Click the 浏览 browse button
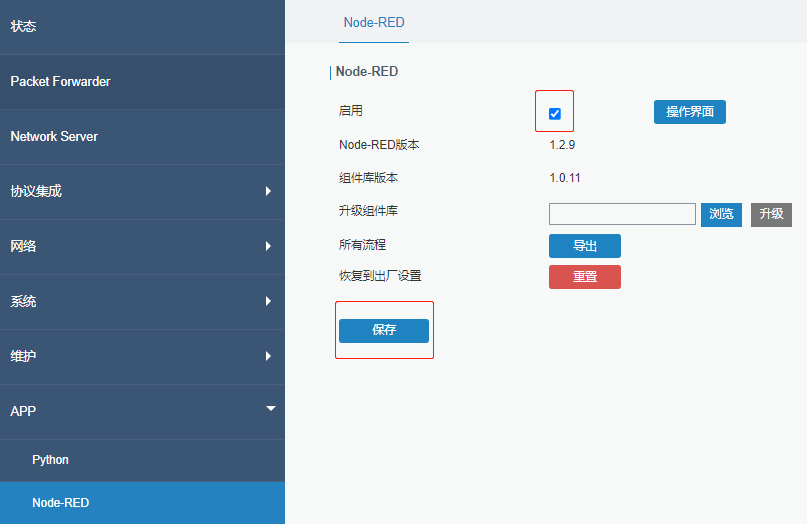The image size is (807, 524). pyautogui.click(x=721, y=214)
